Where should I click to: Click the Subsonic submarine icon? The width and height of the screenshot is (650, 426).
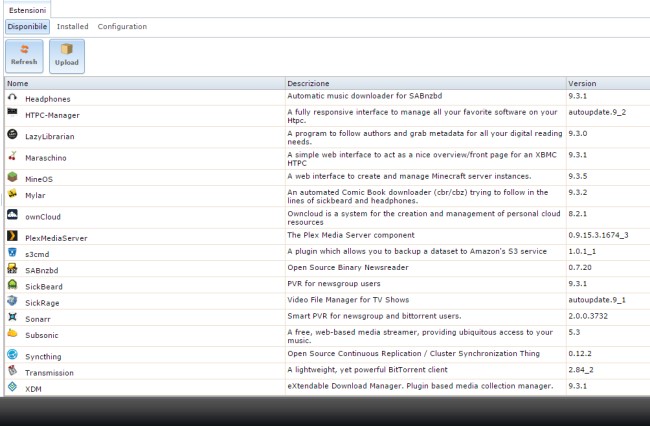[12, 333]
